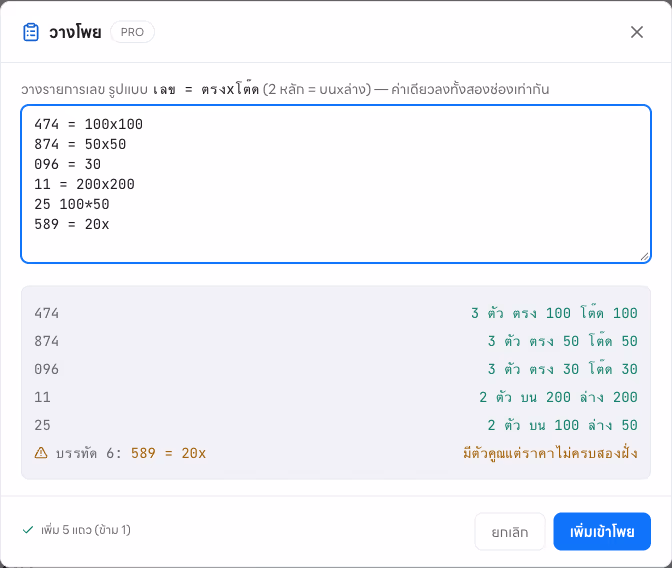The width and height of the screenshot is (672, 568).
Task: Click the error message มีตัวคูณแต่ราคาไม่ครบสองฝั่ง
Action: [550, 453]
